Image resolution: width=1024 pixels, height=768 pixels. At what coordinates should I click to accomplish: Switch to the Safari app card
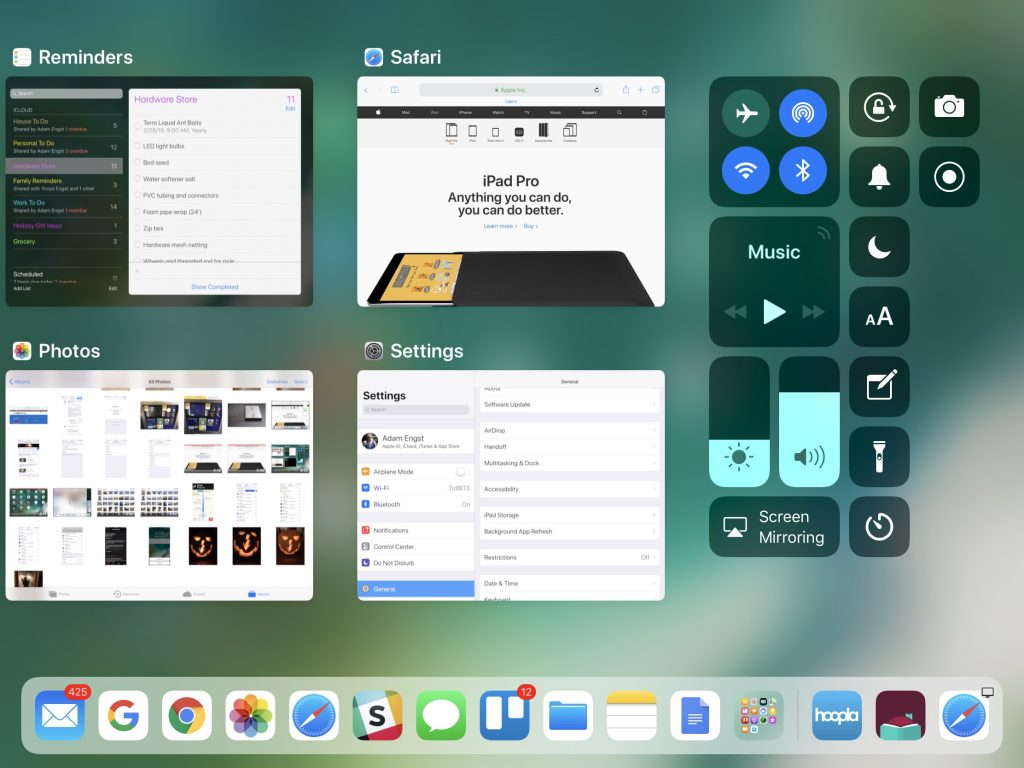pos(511,191)
